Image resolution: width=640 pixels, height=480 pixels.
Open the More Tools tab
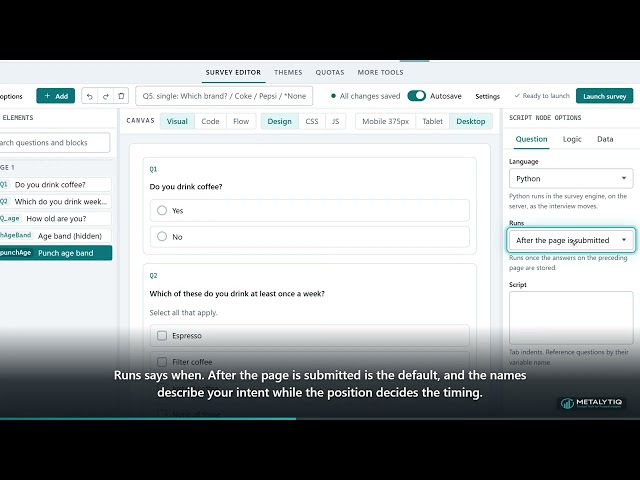pyautogui.click(x=380, y=72)
